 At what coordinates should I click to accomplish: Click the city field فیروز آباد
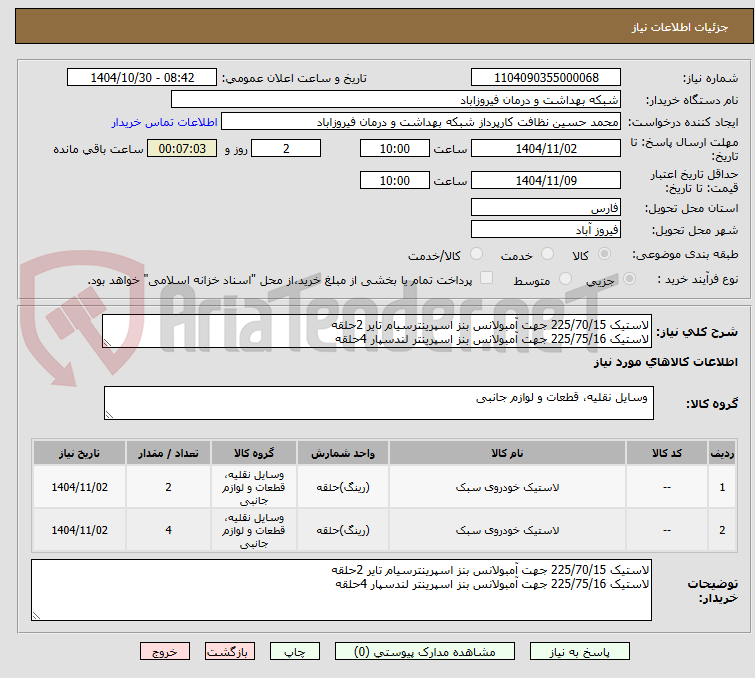point(546,230)
